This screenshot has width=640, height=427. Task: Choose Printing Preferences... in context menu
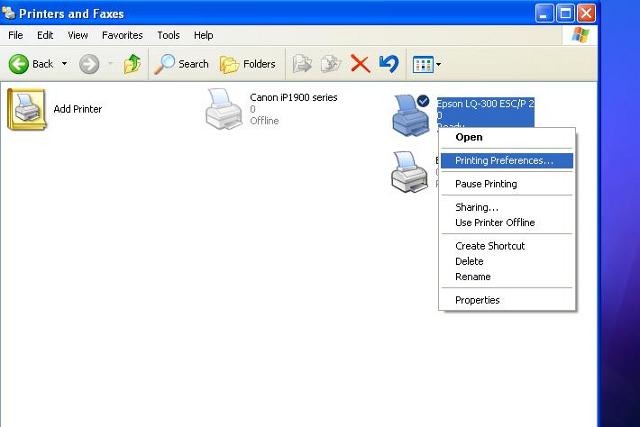(507, 160)
